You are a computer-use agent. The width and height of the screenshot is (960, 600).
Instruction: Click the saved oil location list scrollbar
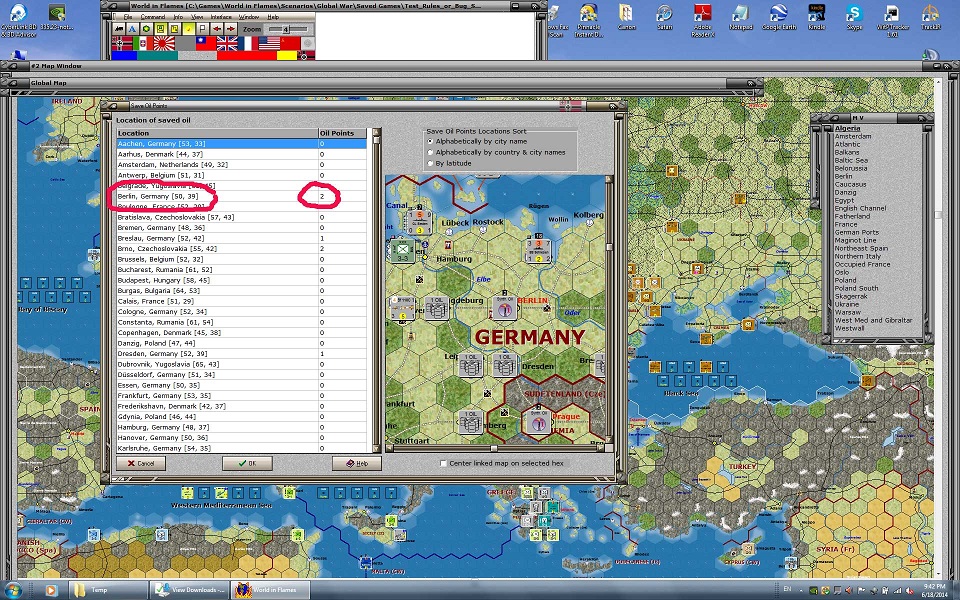click(x=377, y=291)
